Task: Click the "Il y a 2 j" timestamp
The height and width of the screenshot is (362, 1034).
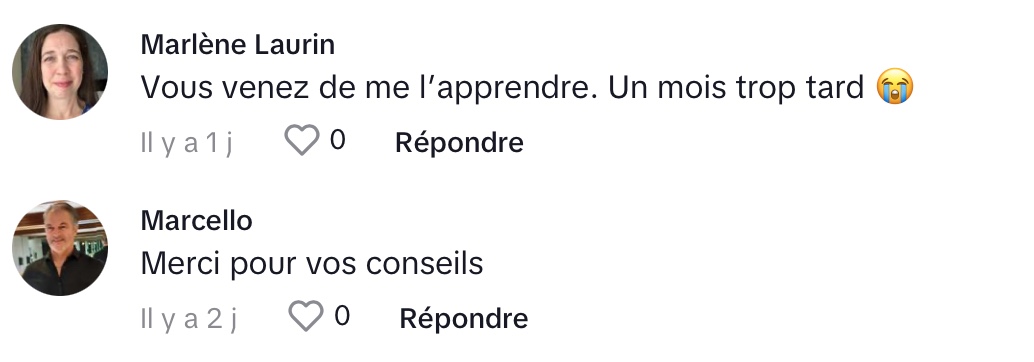Action: (189, 318)
